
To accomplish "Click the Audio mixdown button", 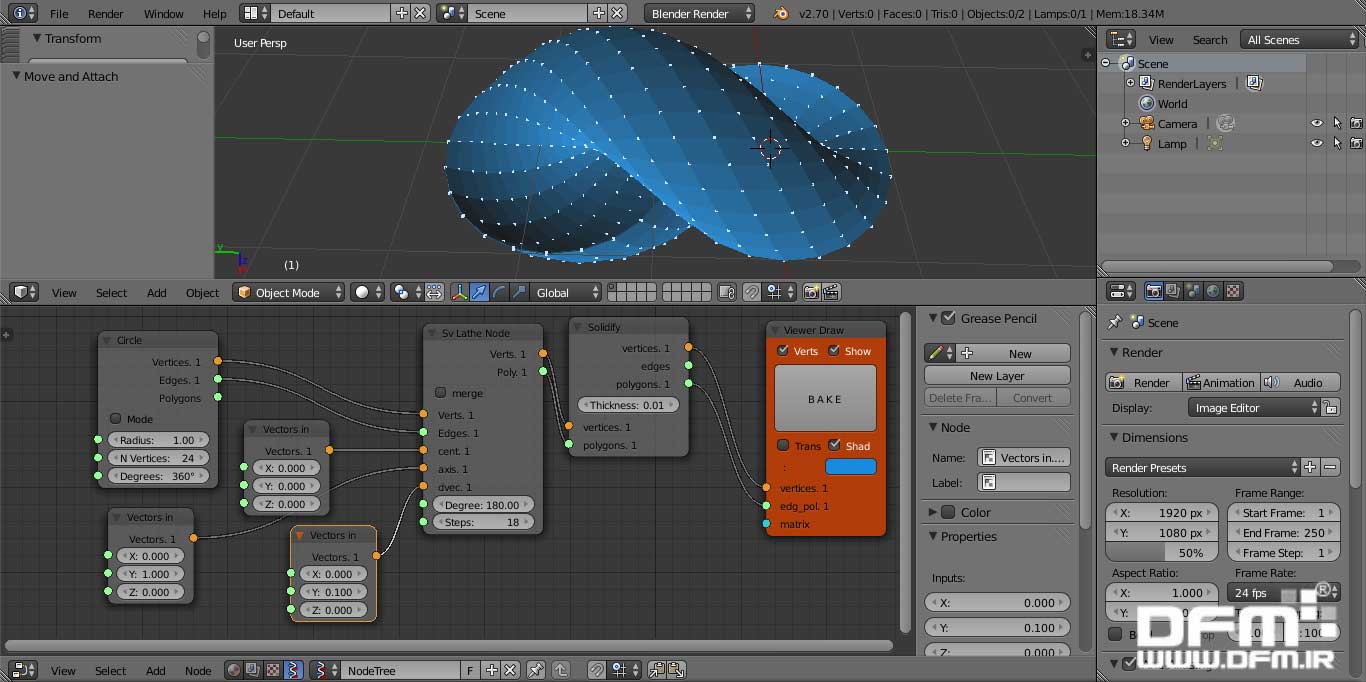I will coord(1299,382).
